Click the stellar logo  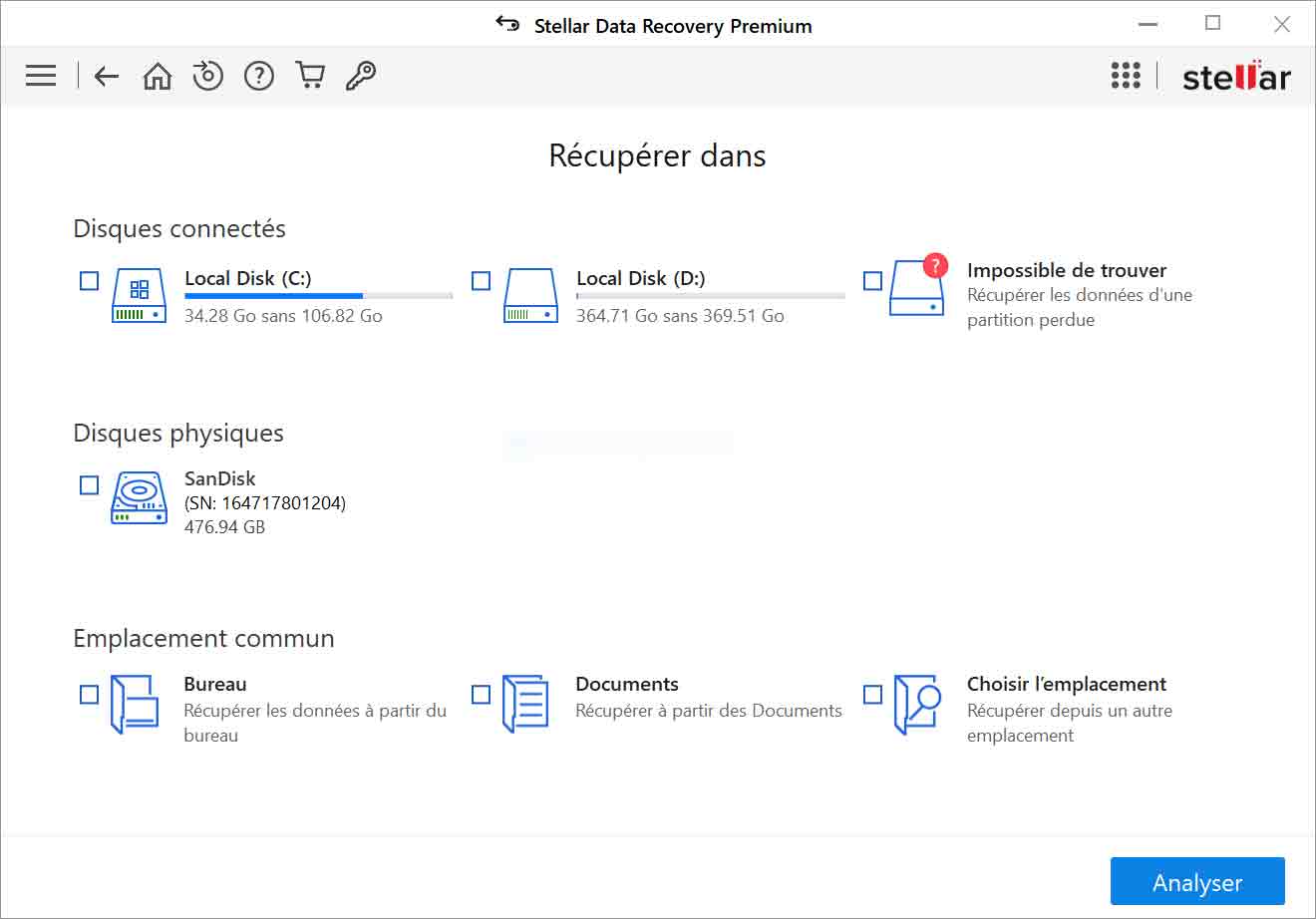(x=1236, y=75)
